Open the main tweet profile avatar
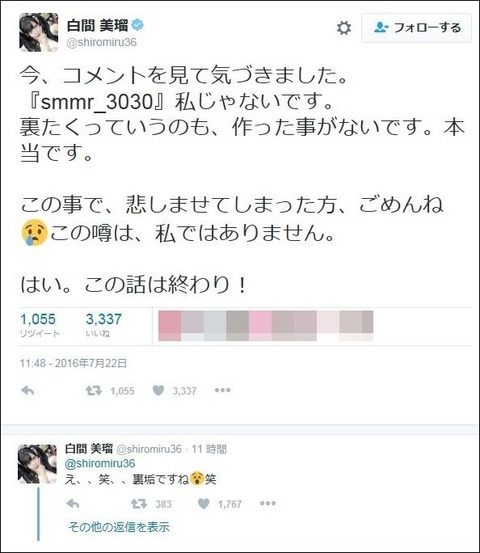 (x=38, y=32)
